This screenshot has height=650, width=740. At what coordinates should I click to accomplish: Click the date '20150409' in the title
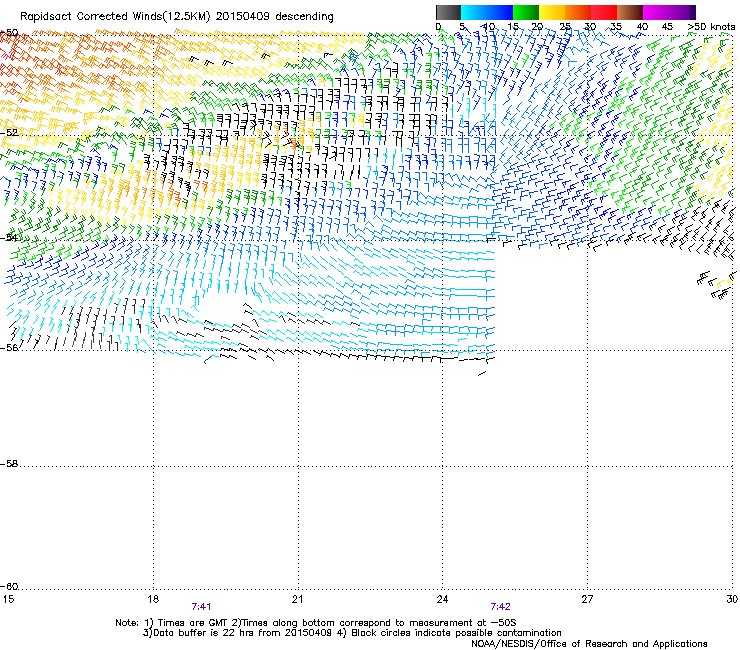click(x=243, y=17)
